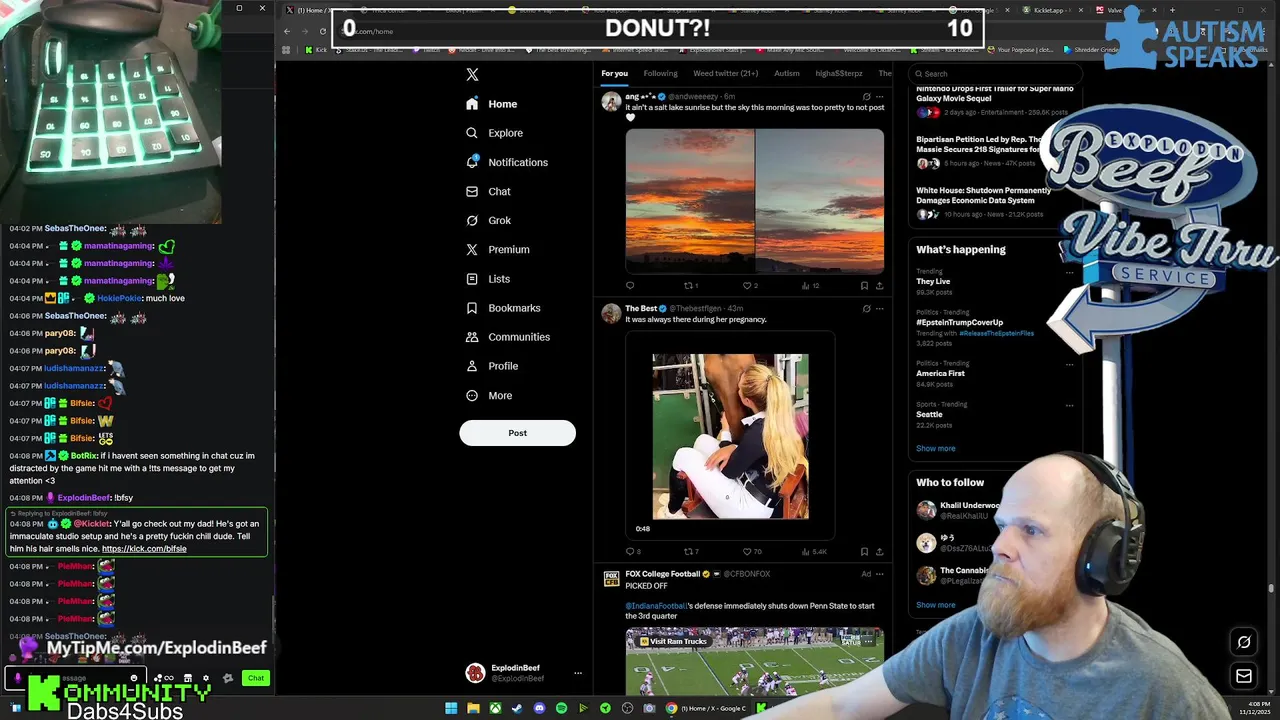
Task: Share ang's sunrise post
Action: point(880,286)
